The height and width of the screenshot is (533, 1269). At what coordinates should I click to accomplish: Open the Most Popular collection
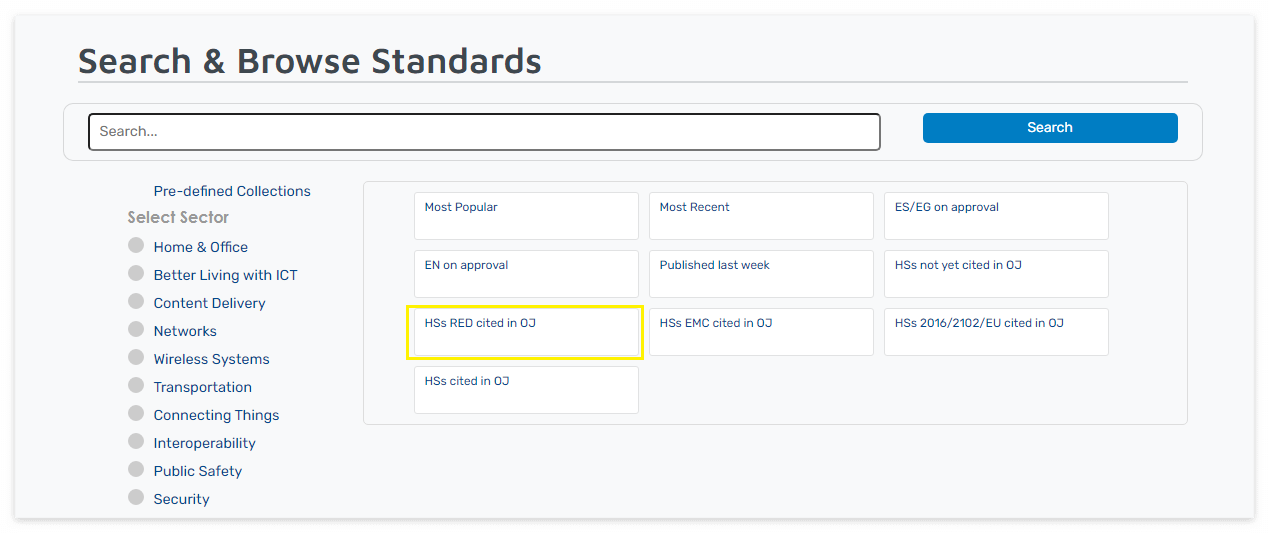526,216
